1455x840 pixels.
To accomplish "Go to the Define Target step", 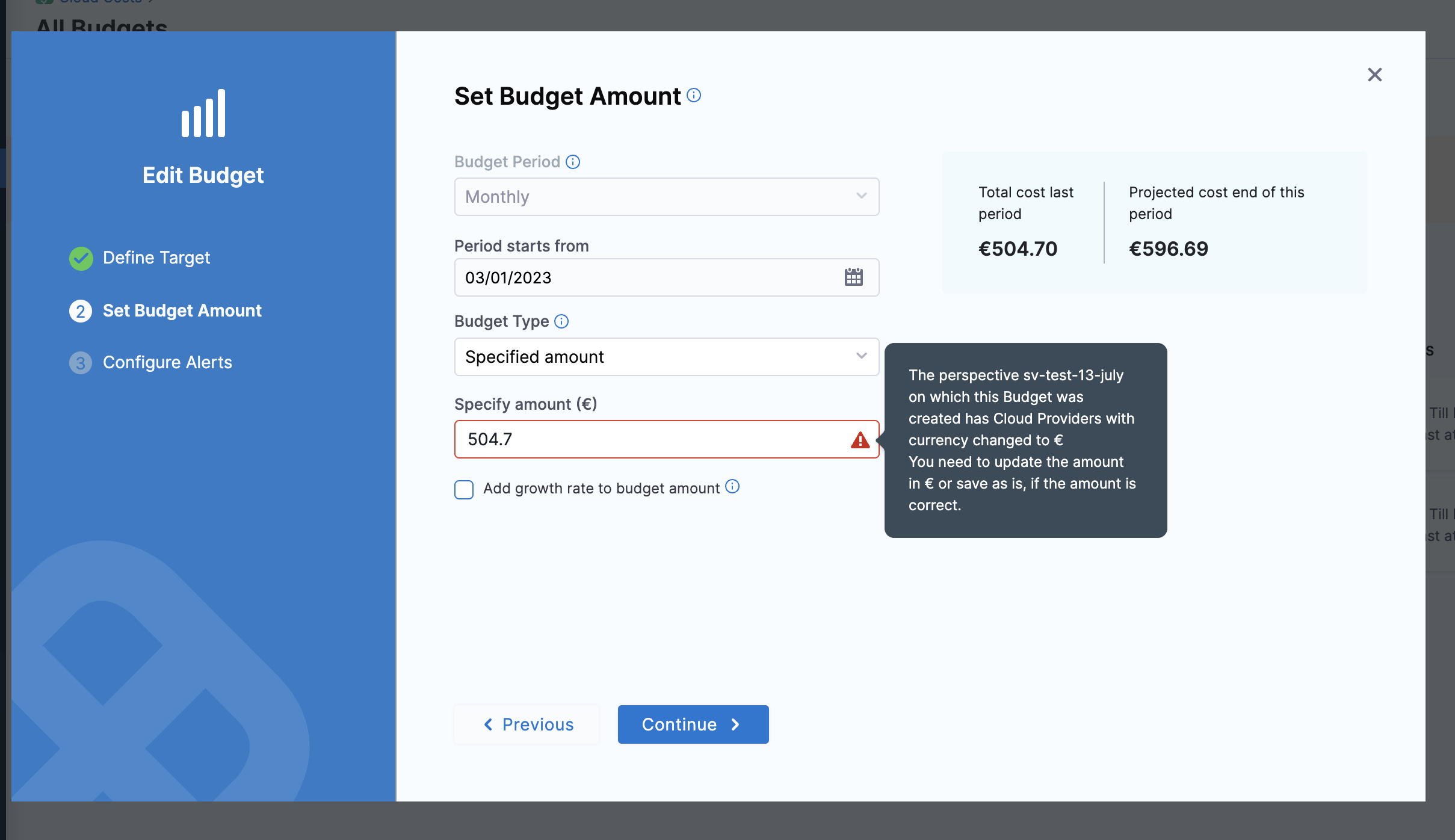I will click(156, 258).
